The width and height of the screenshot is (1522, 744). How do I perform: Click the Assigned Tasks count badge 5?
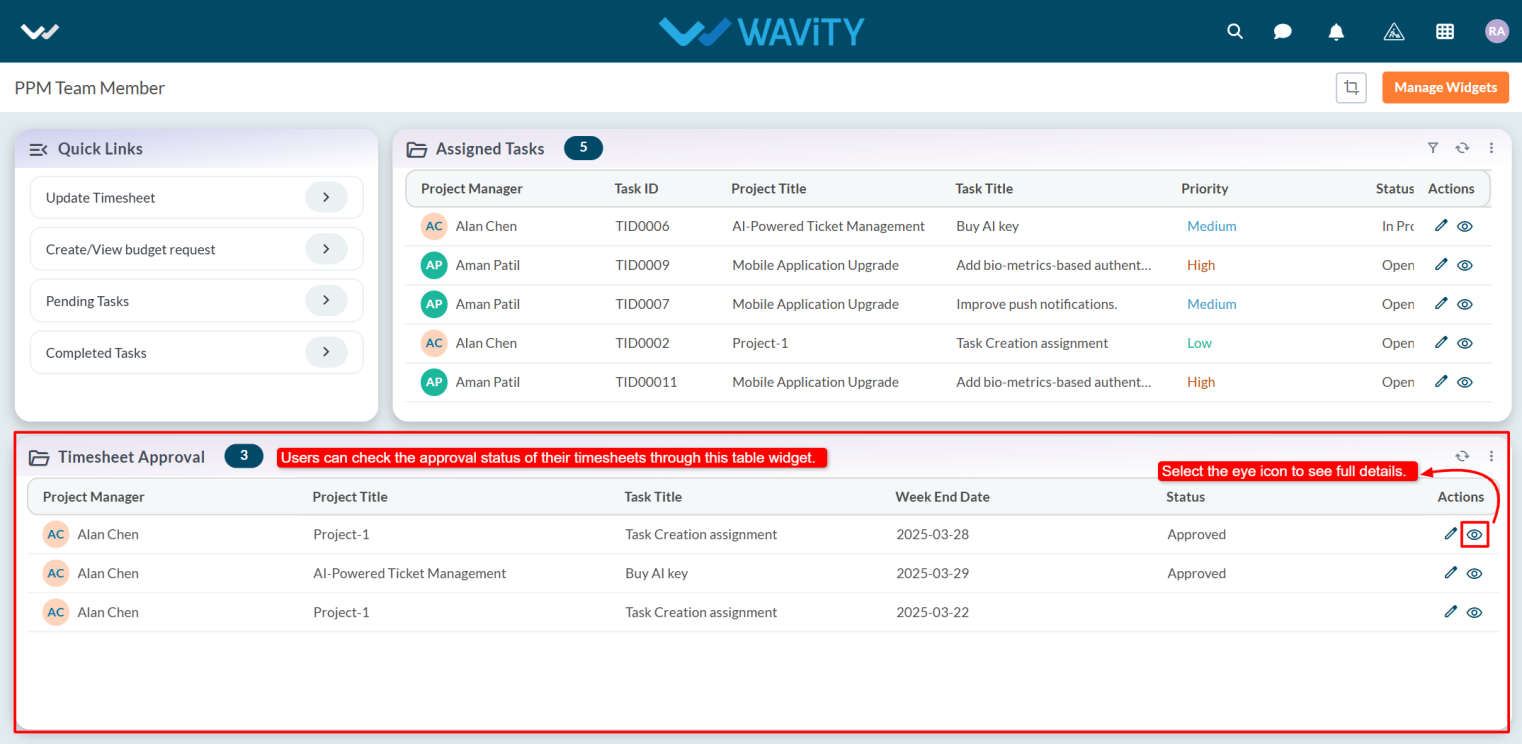tap(584, 148)
